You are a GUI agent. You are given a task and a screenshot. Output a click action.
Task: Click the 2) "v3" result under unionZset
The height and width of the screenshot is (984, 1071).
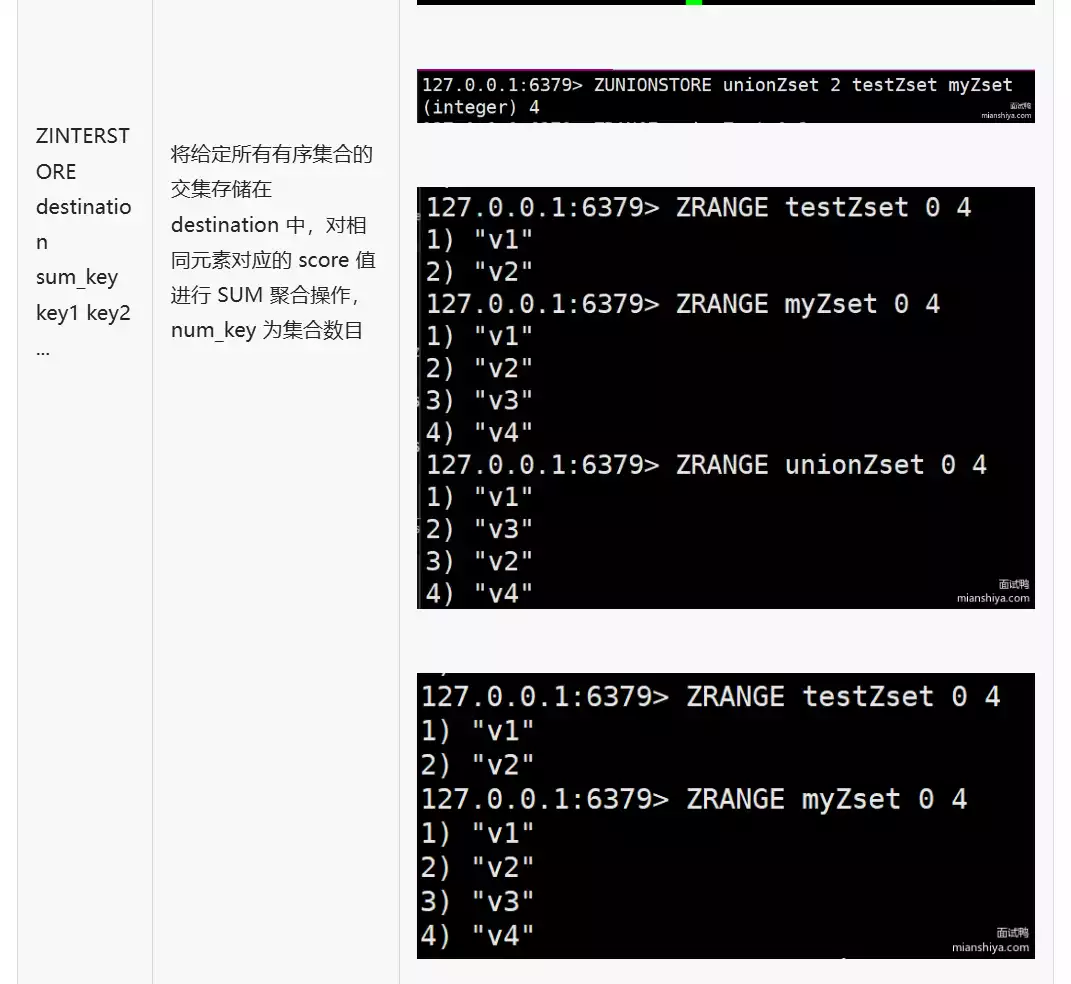(480, 529)
